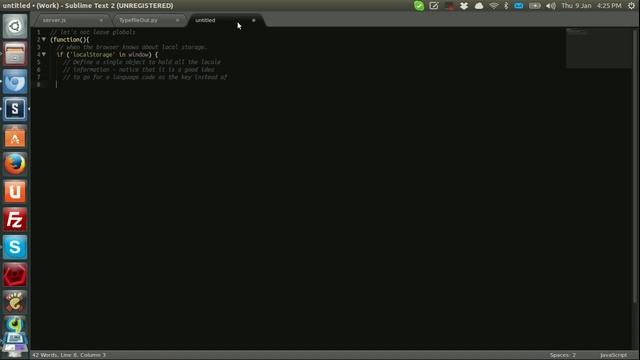Select the Sublime Text dock icon
Viewport: 640px width, 360px height.
click(x=15, y=109)
